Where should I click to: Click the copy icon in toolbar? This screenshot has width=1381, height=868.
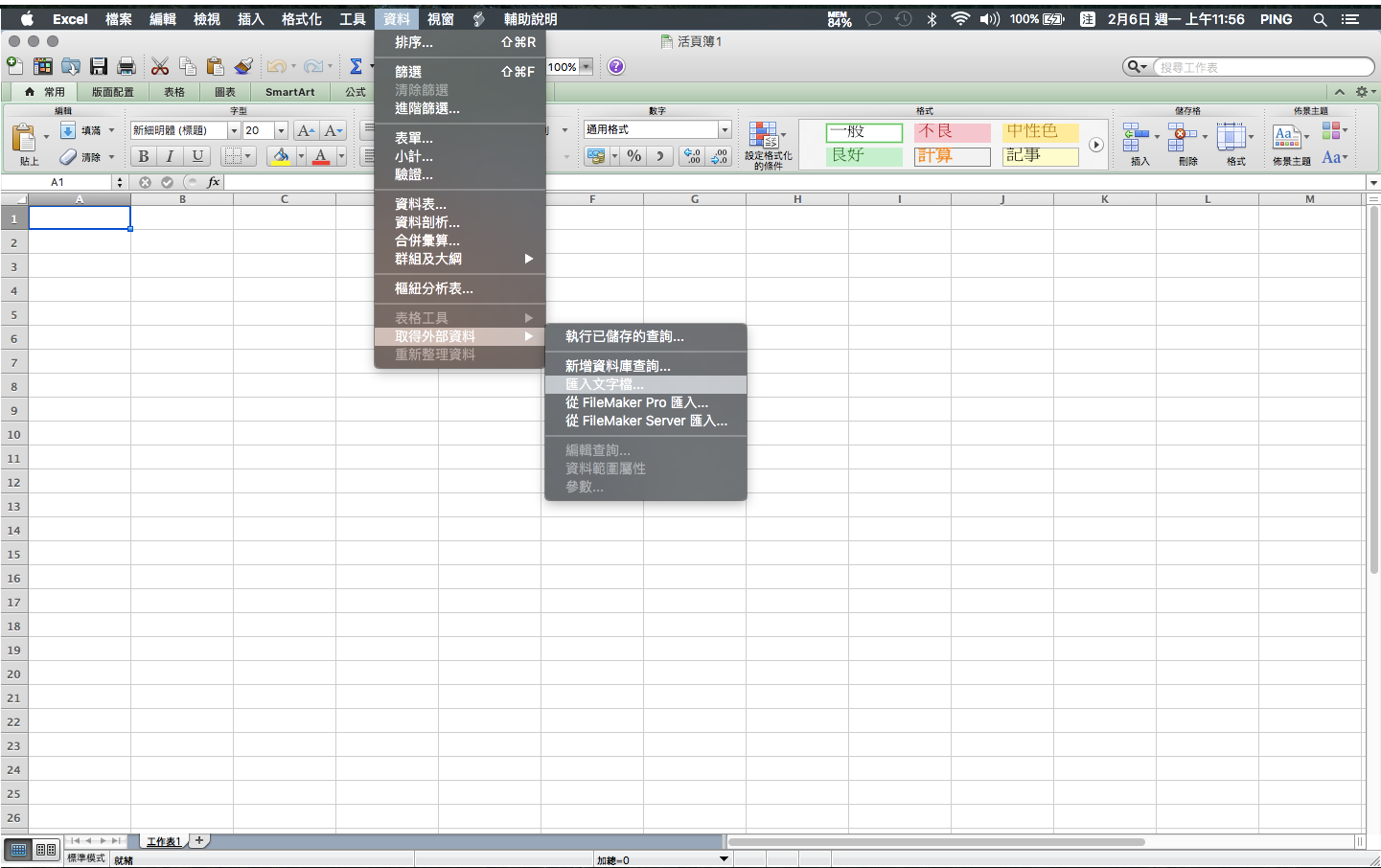pos(188,66)
